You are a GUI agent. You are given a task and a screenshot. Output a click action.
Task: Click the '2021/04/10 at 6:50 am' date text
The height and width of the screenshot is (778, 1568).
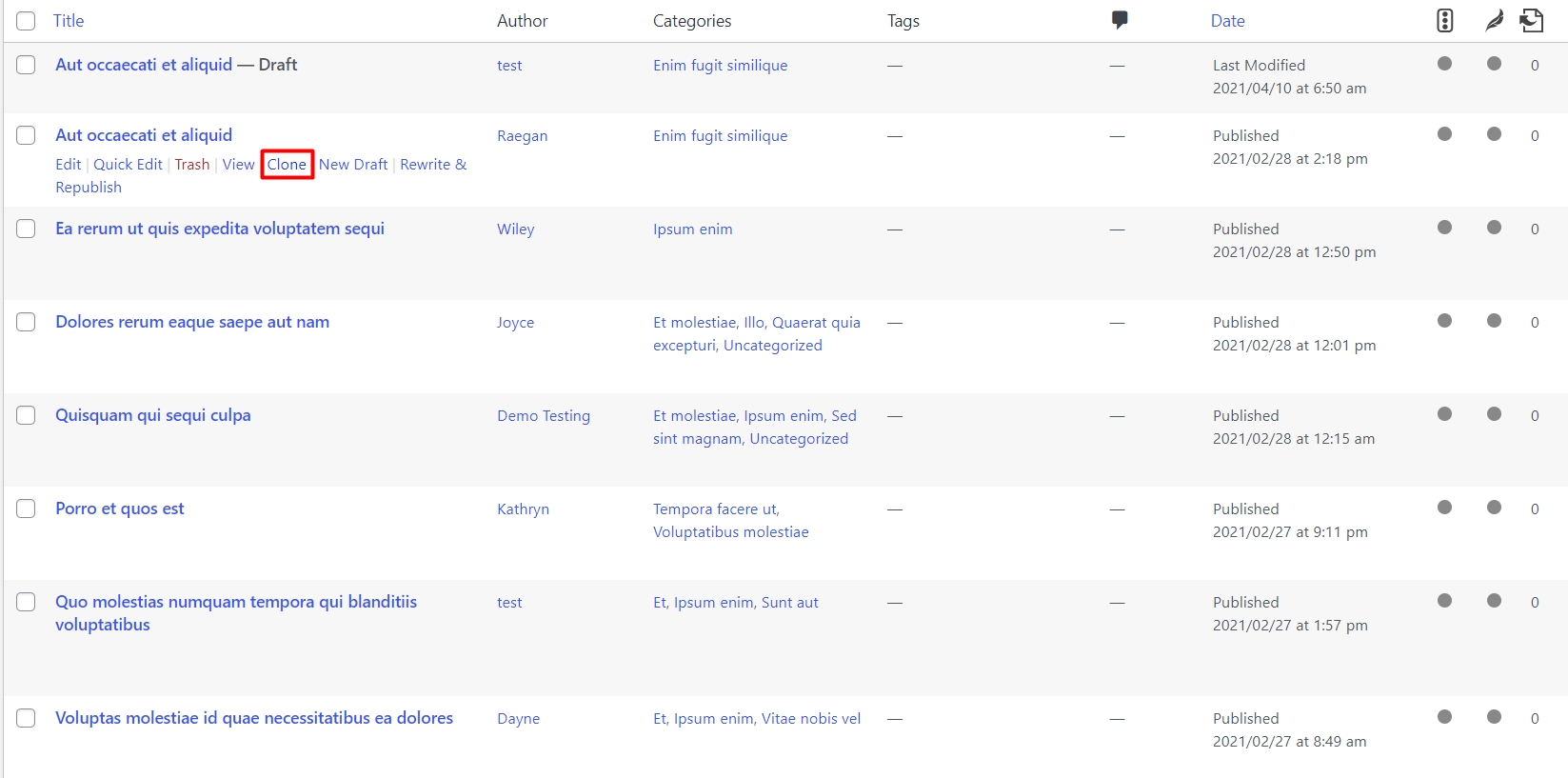pos(1289,89)
